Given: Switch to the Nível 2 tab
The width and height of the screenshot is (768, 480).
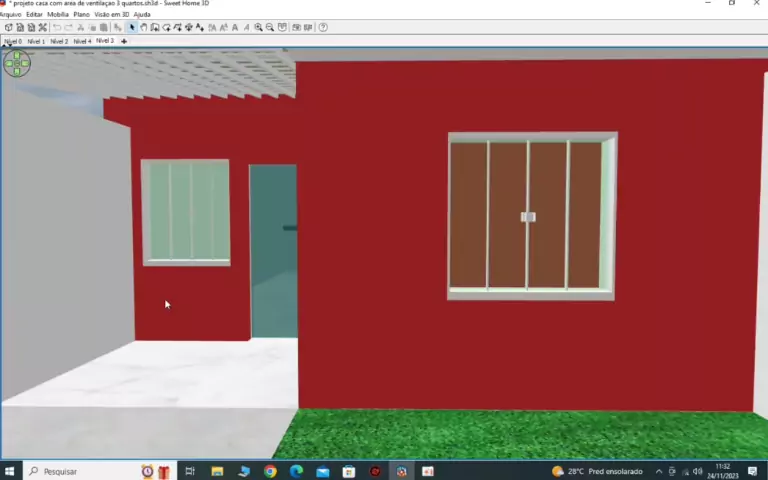Looking at the screenshot, I should [59, 41].
